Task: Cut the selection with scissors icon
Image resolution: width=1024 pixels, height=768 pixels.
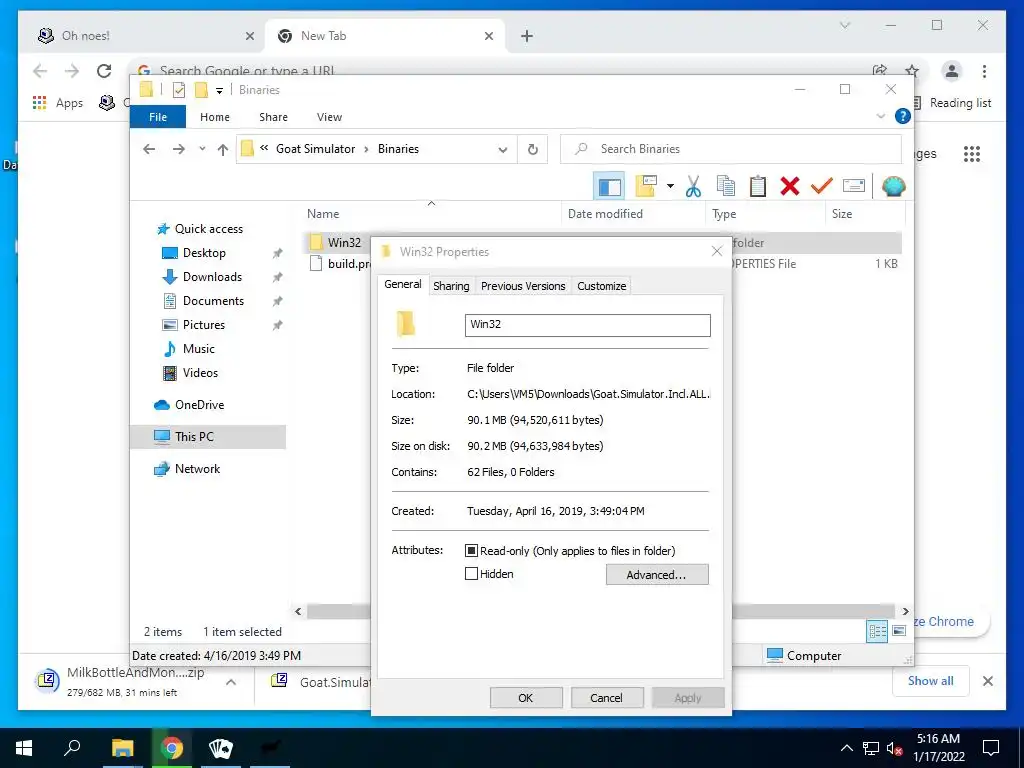Action: tap(693, 186)
